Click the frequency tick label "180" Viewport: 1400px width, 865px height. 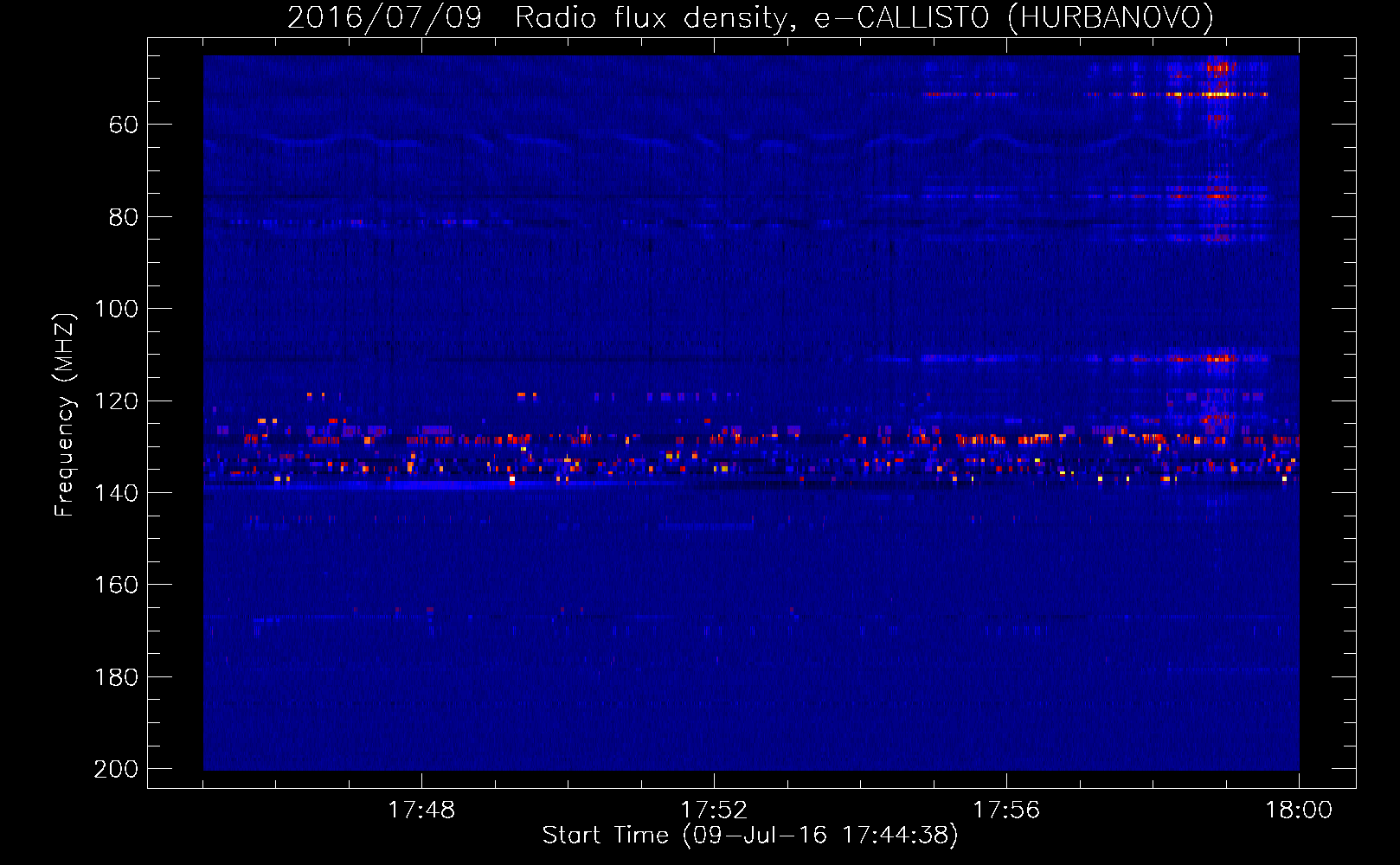click(x=116, y=677)
